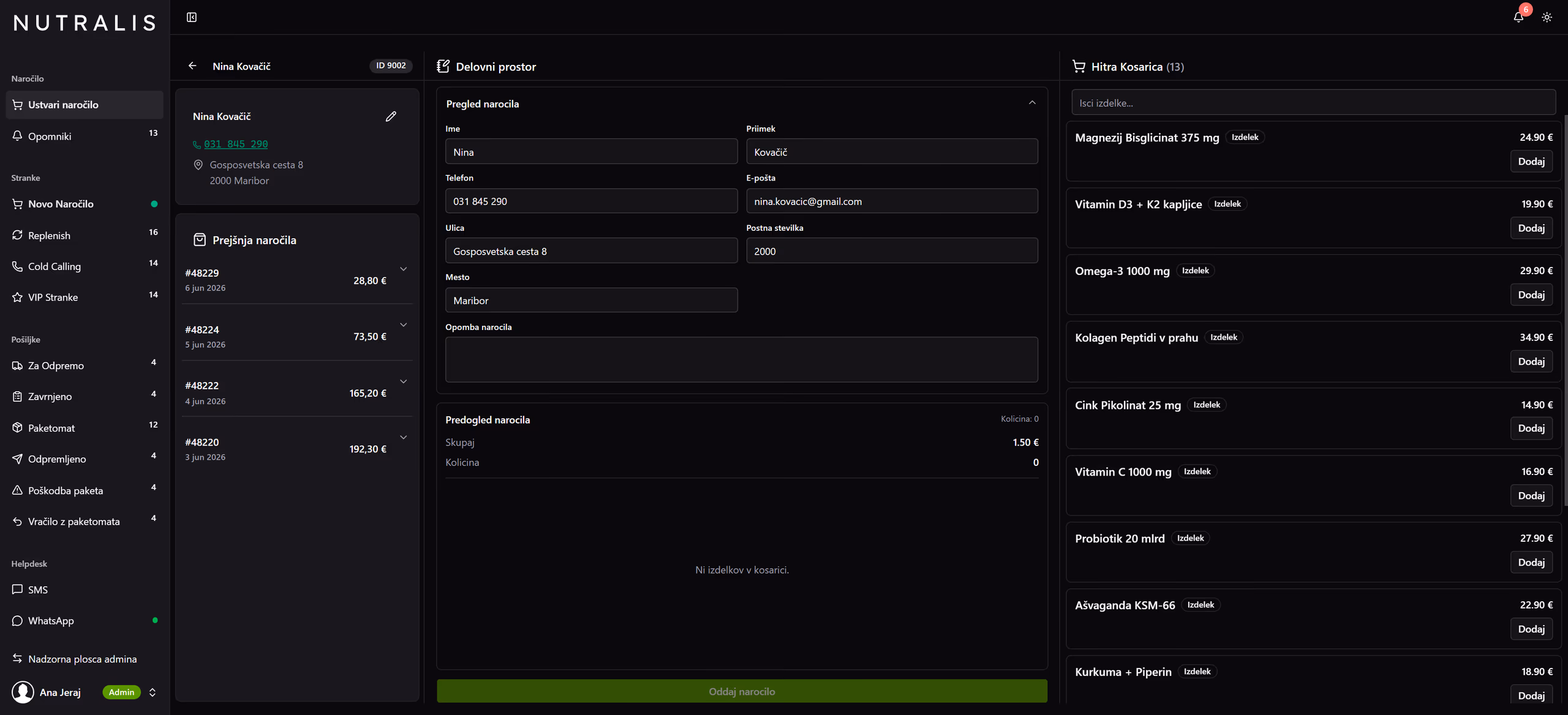Open Novo Naročilo in the sidebar

[85, 204]
